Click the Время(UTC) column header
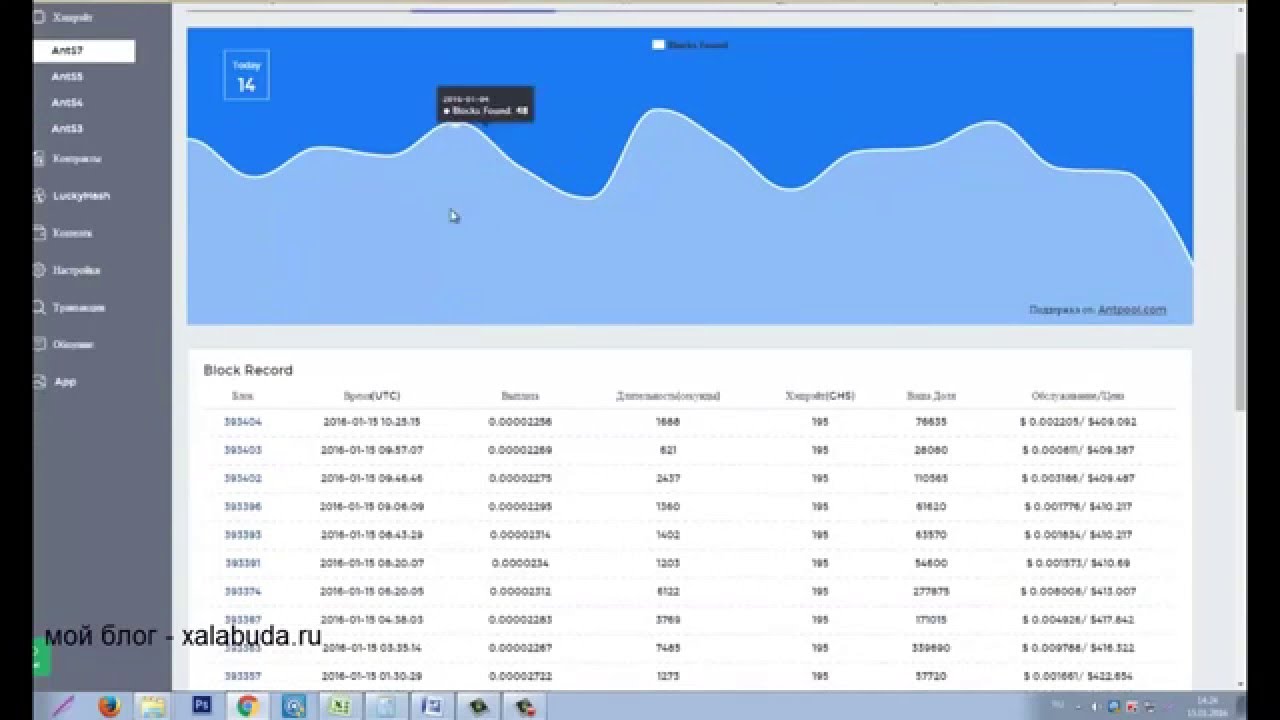The width and height of the screenshot is (1280, 720). coord(371,396)
